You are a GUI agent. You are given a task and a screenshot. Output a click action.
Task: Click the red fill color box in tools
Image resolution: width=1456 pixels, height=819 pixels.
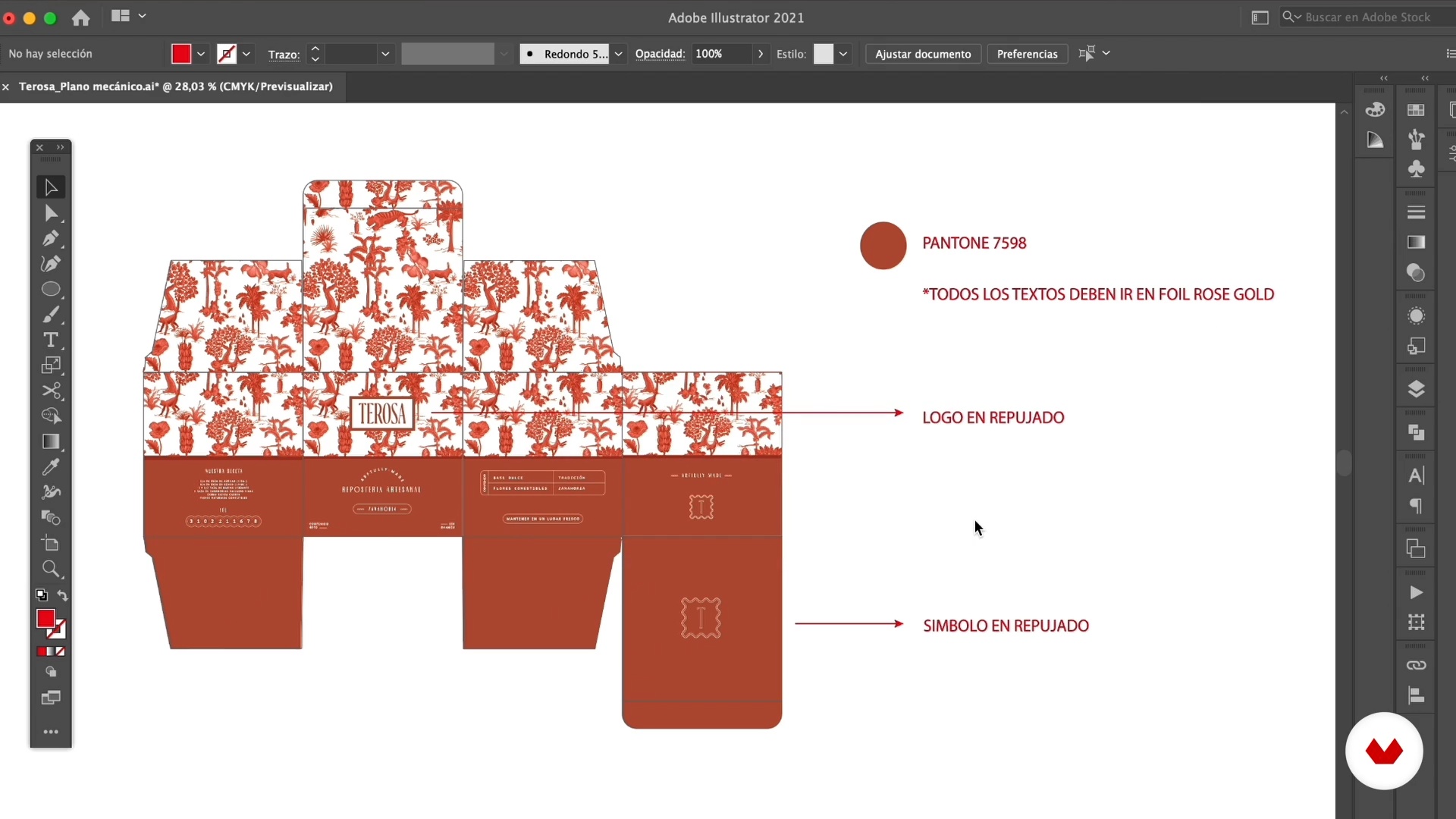(x=45, y=619)
